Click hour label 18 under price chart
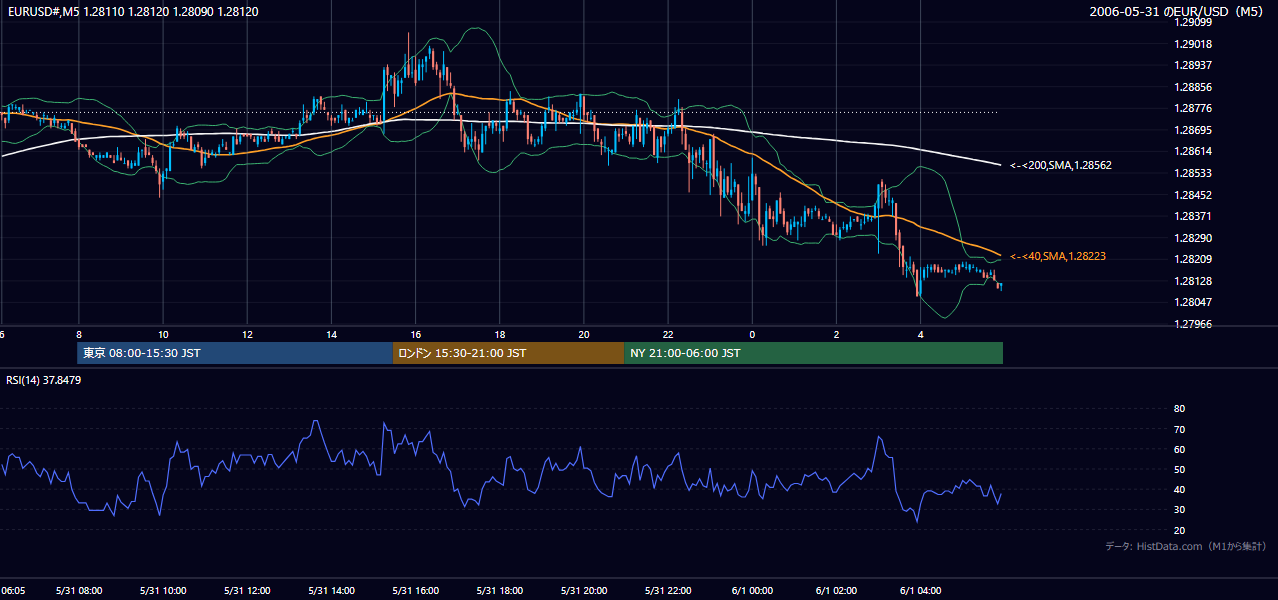This screenshot has height=600, width=1278. (500, 334)
